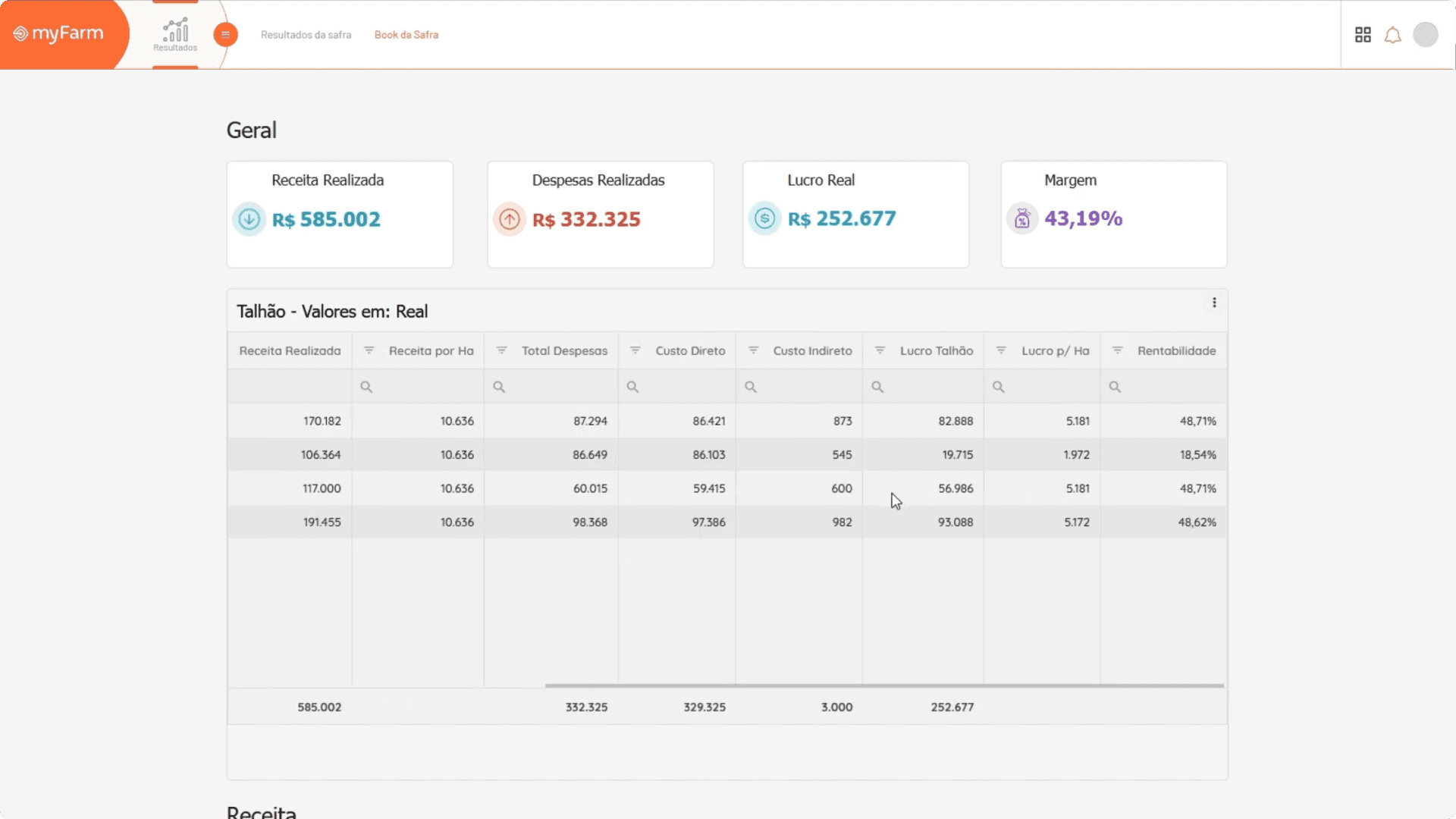Open filter icon for Custo Direto column
This screenshot has width=1456, height=819.
[635, 350]
